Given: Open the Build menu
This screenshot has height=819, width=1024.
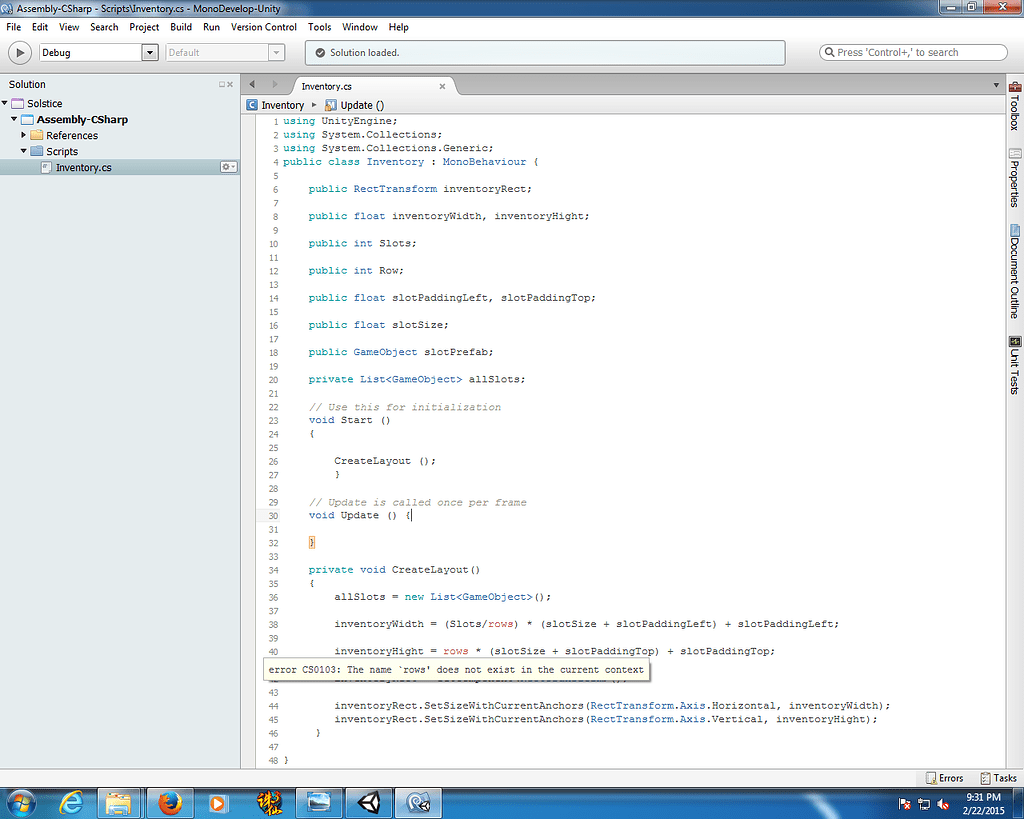Looking at the screenshot, I should pos(180,27).
